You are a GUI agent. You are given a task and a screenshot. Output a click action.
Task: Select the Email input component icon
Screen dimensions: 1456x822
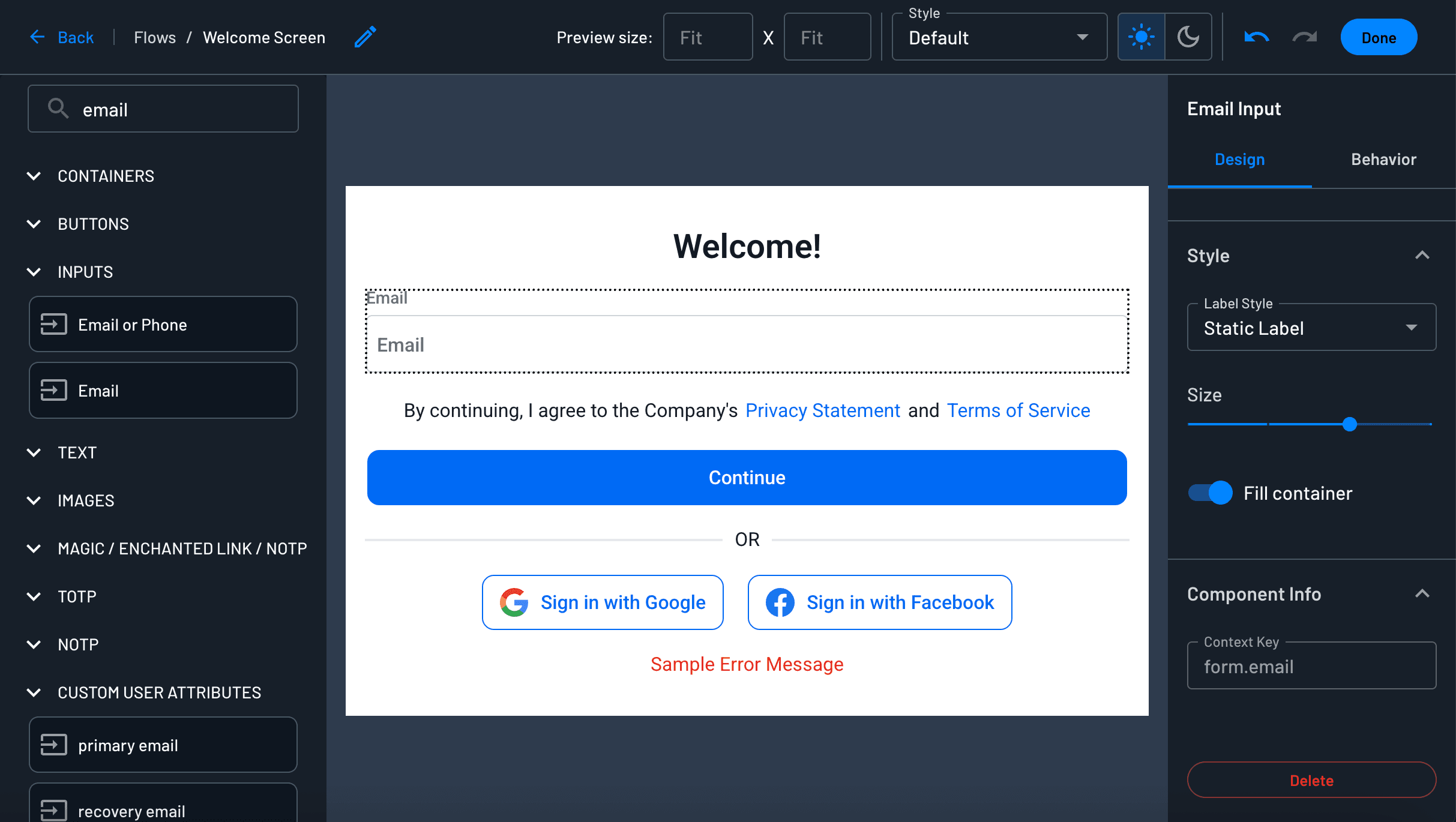point(53,390)
